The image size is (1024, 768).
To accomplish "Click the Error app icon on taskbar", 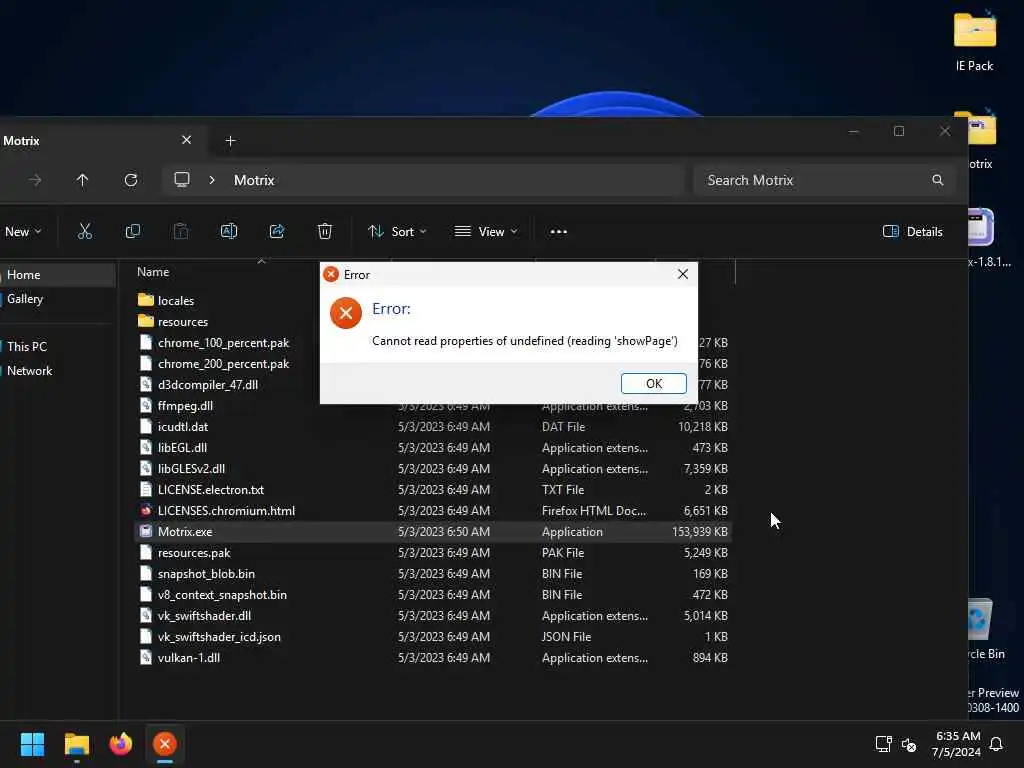I will pos(165,744).
